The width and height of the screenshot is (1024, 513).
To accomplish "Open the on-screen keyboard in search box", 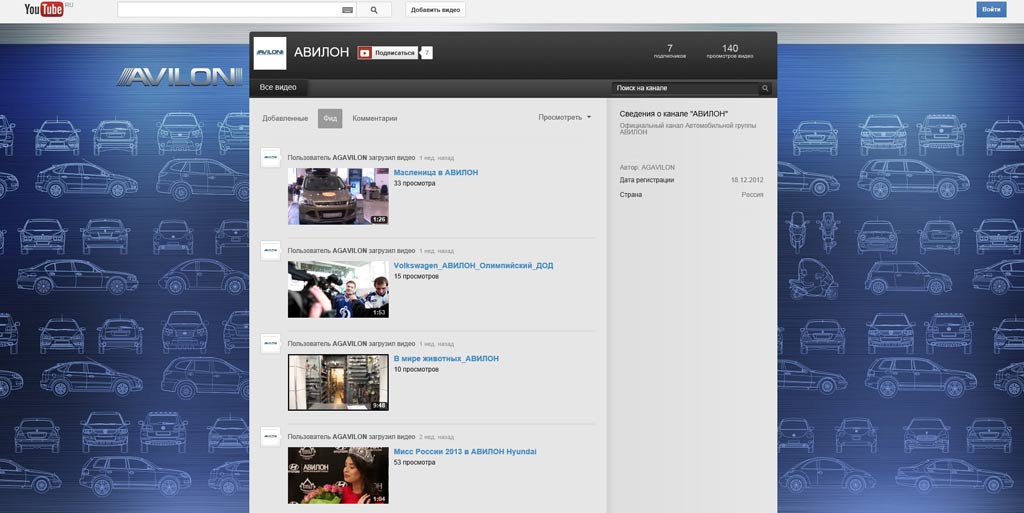I will [347, 10].
